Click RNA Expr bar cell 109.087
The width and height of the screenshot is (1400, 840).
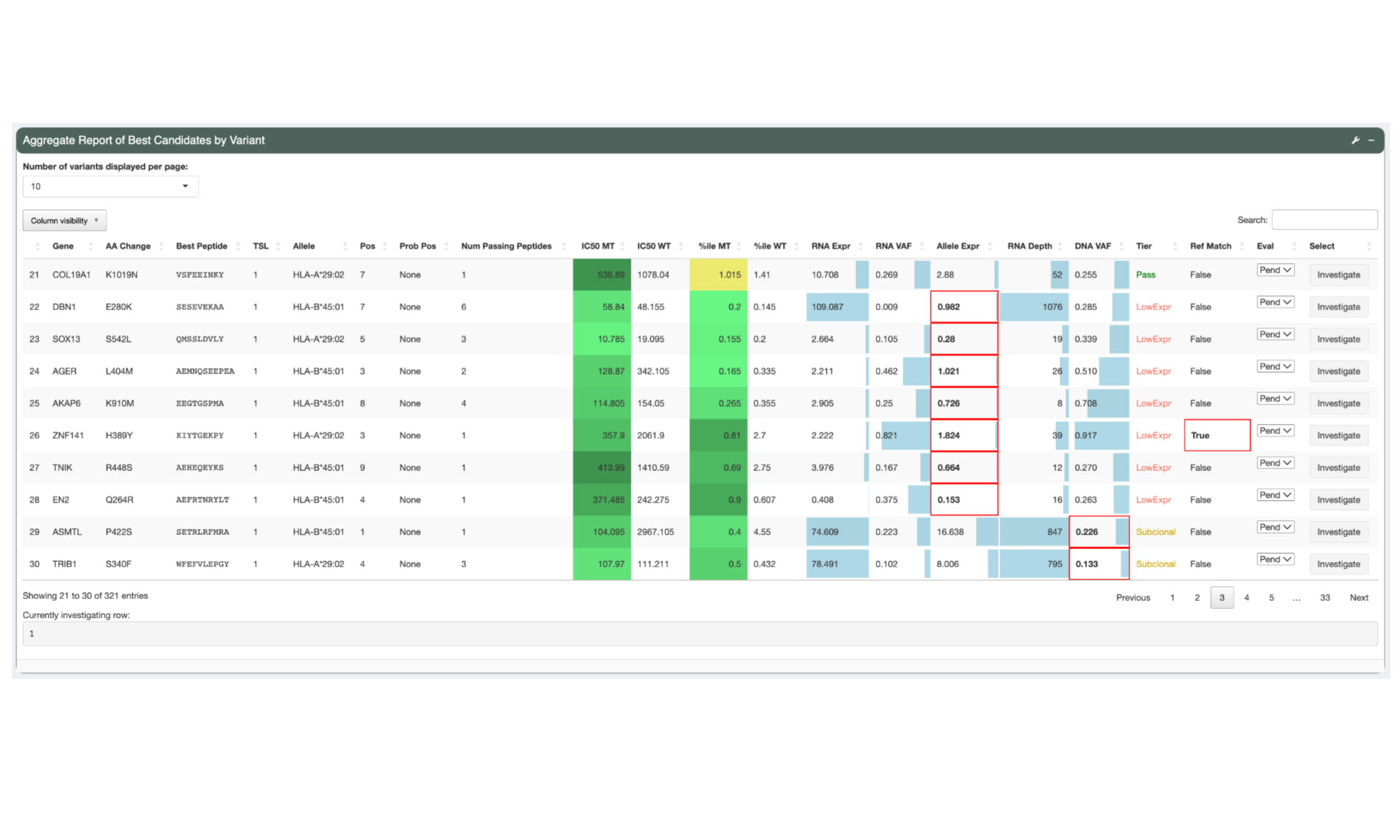pyautogui.click(x=837, y=307)
